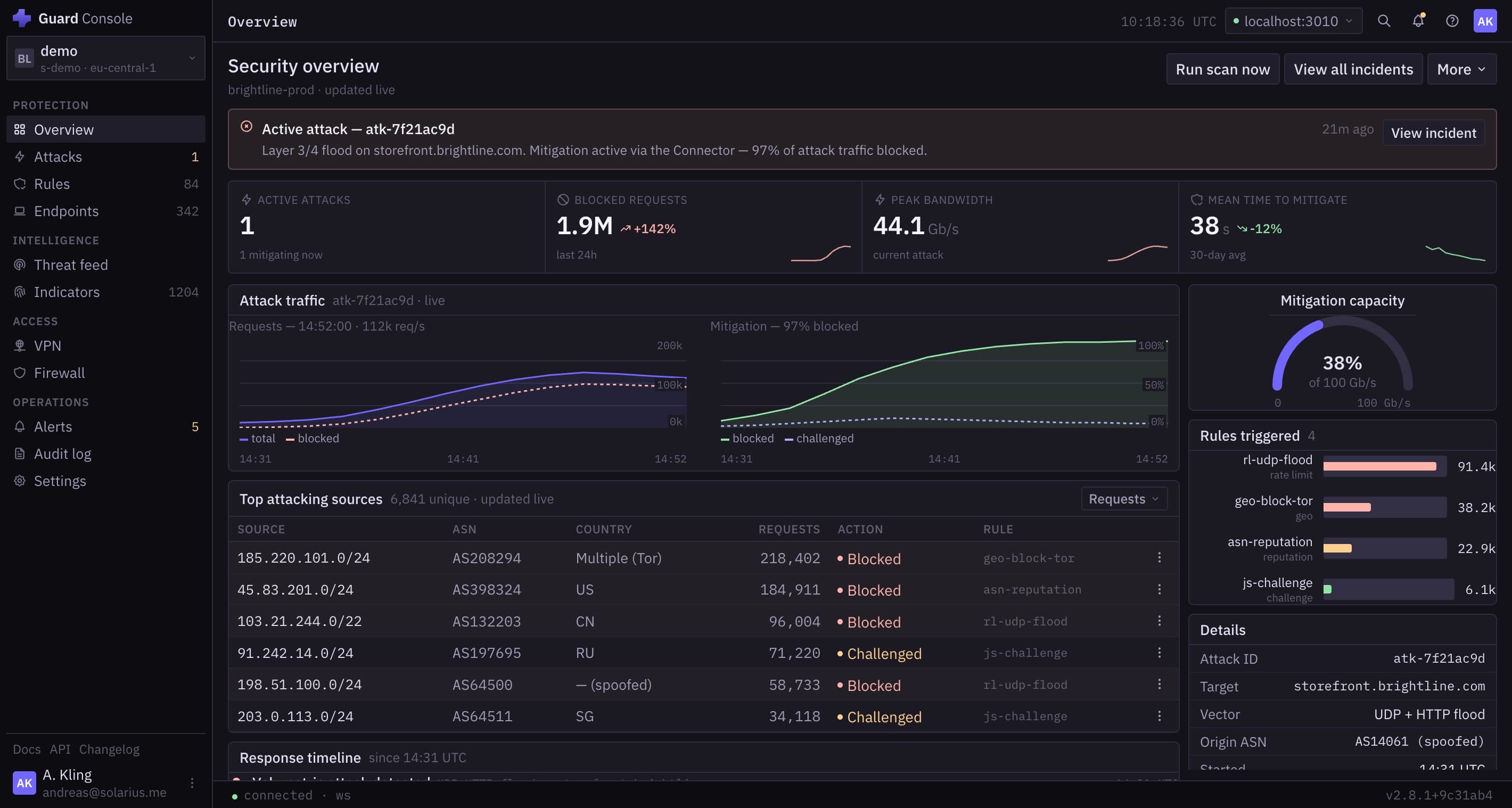Click the SOURCE column header

[261, 529]
